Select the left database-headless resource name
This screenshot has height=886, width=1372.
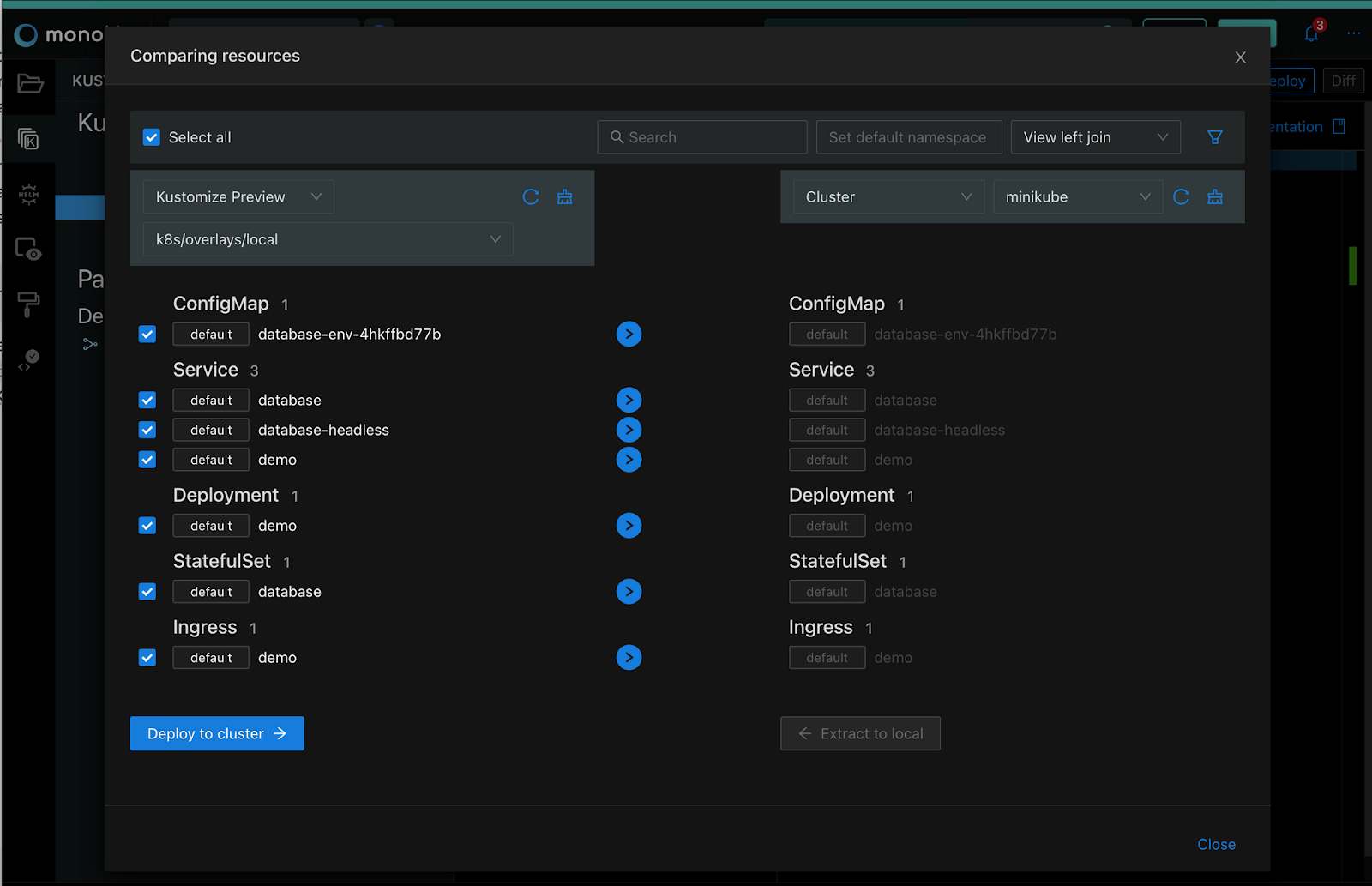[x=323, y=431]
